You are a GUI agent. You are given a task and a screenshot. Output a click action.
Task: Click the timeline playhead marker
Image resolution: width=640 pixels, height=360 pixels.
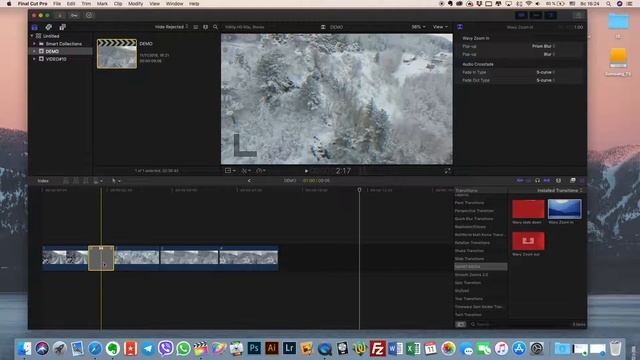[x=359, y=190]
